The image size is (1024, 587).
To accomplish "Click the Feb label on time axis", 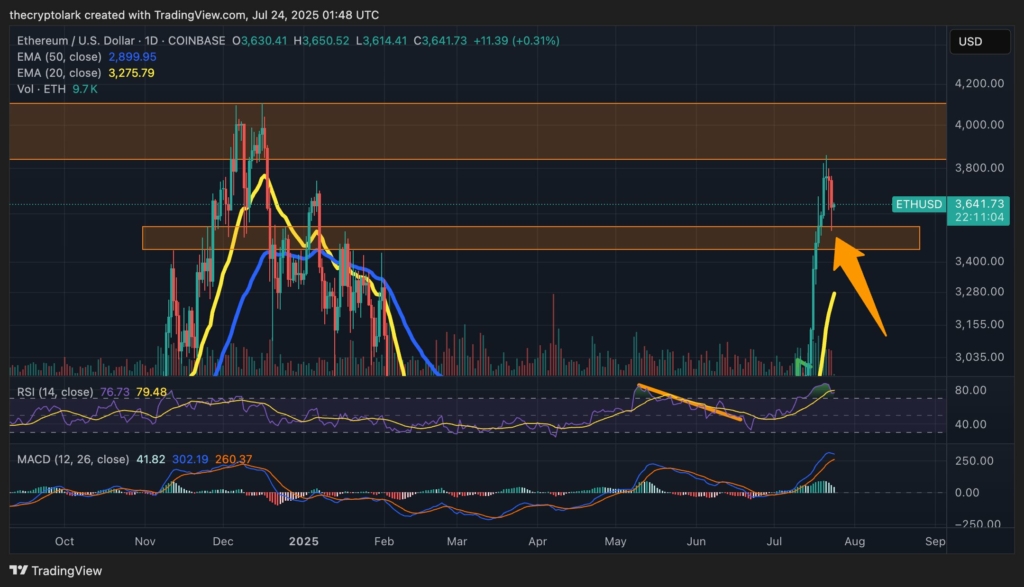I will point(384,541).
